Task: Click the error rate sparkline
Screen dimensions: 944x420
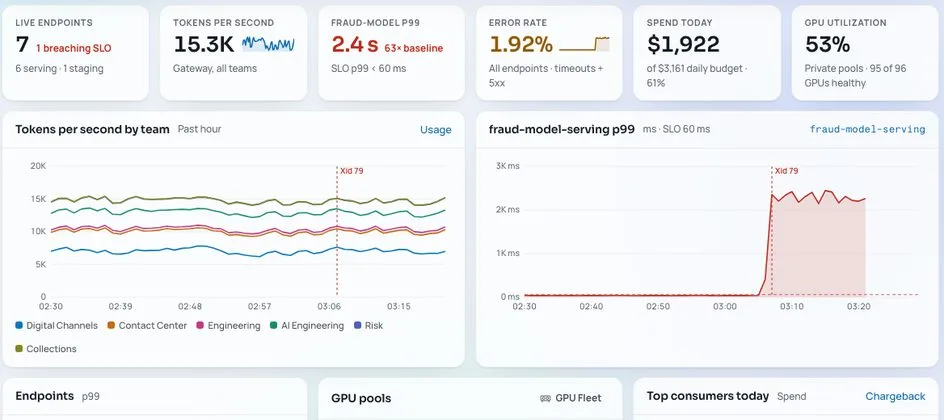Action: [584, 44]
